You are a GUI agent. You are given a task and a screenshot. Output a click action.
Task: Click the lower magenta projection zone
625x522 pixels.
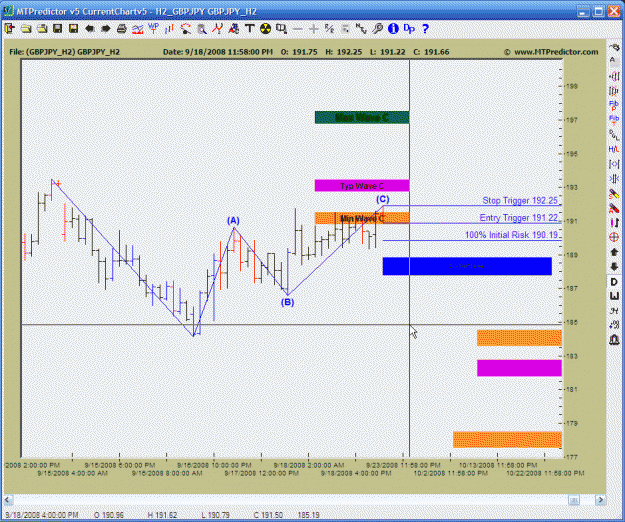(519, 368)
